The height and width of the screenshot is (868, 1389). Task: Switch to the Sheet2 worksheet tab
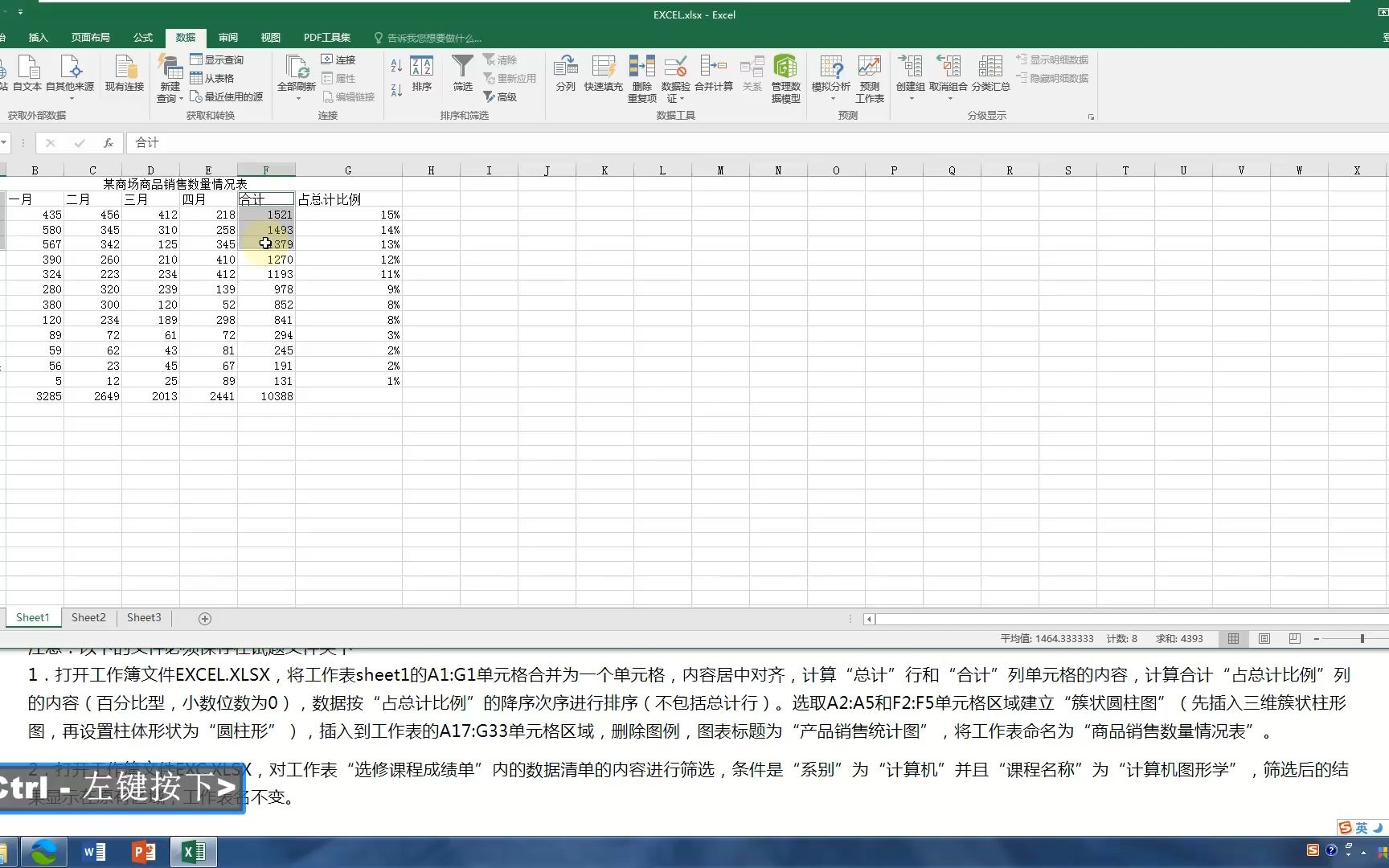[88, 617]
